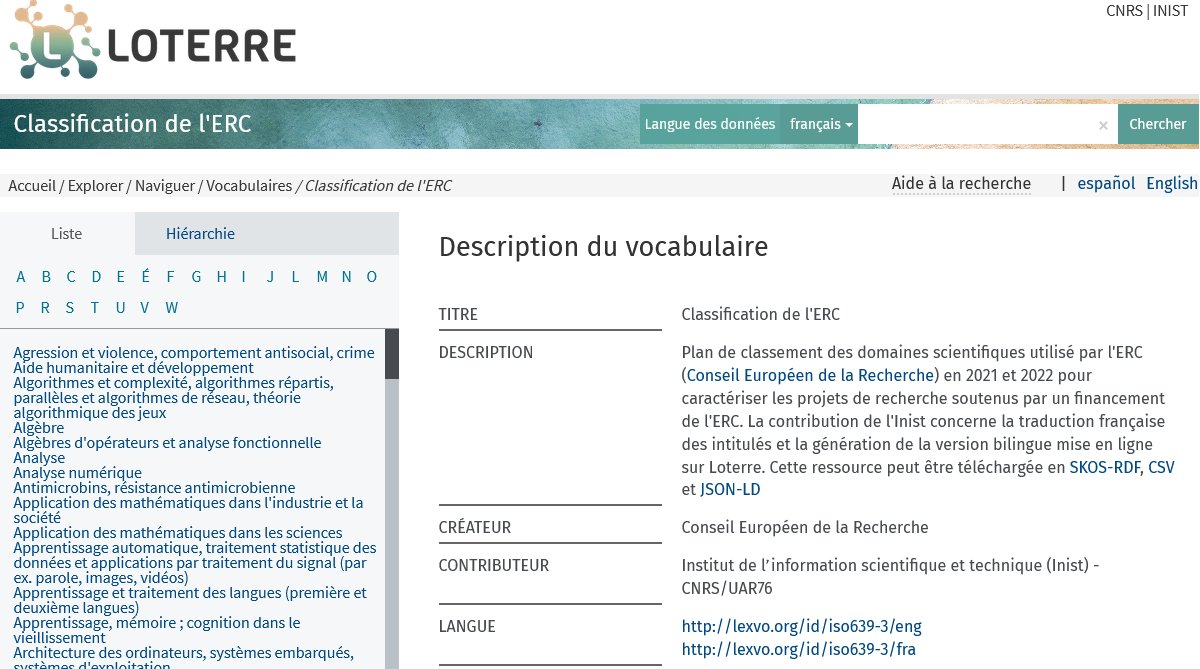Open the Accueil breadcrumb link
Image resolution: width=1200 pixels, height=669 pixels.
click(32, 185)
